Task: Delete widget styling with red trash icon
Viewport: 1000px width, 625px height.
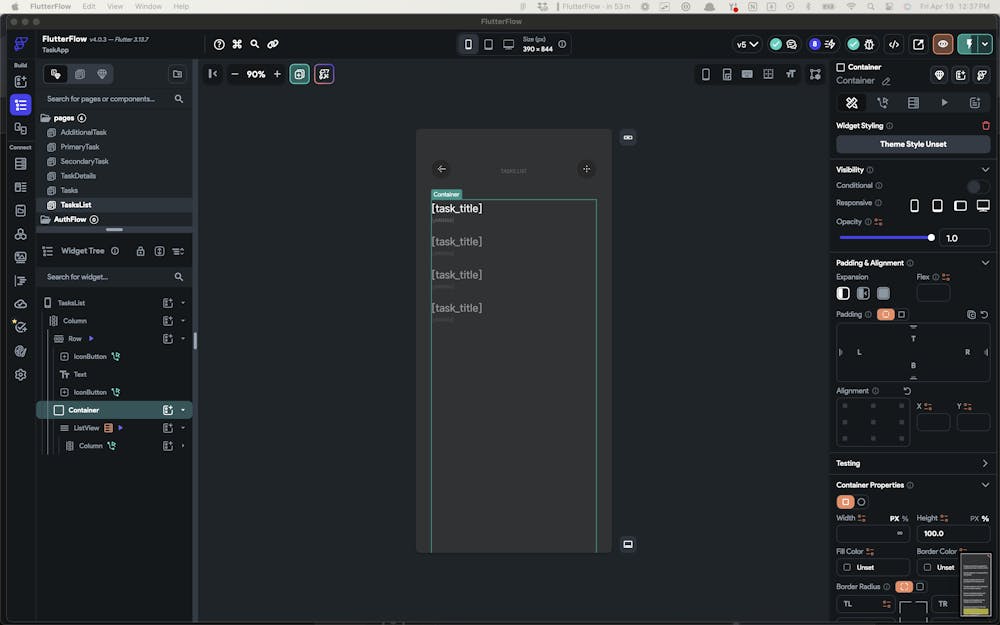Action: (985, 126)
